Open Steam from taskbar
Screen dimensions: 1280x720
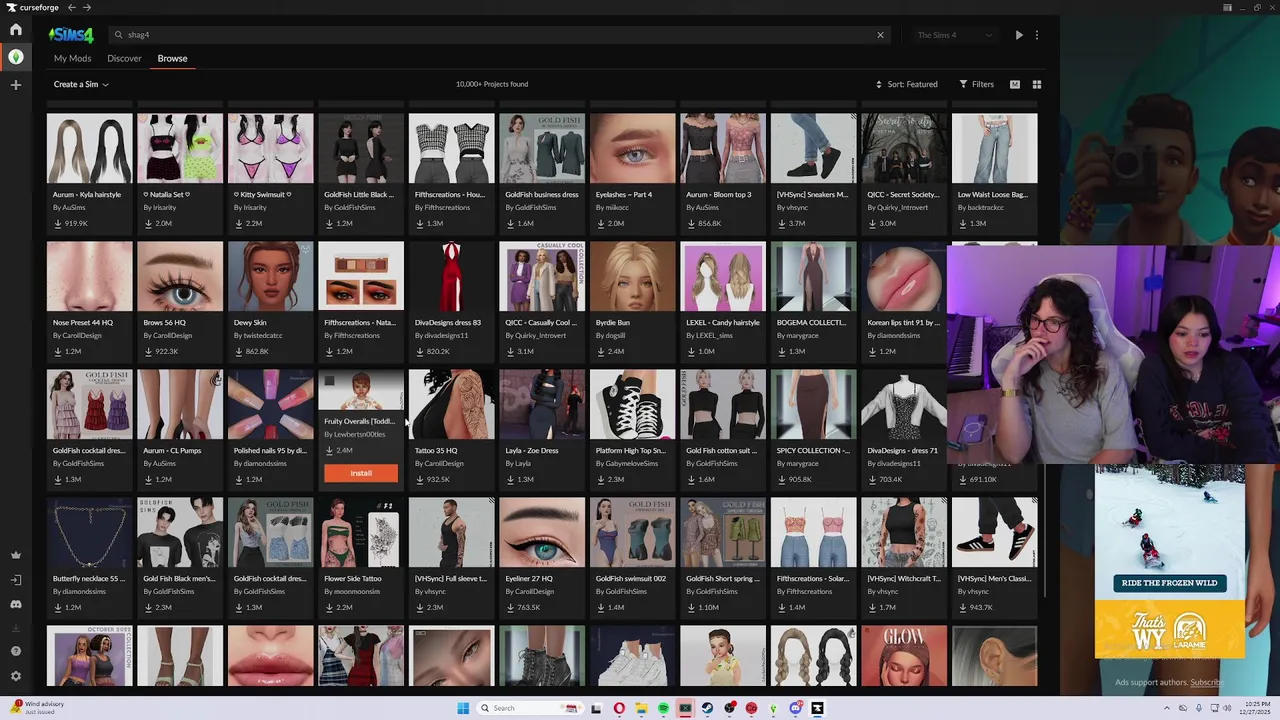707,708
